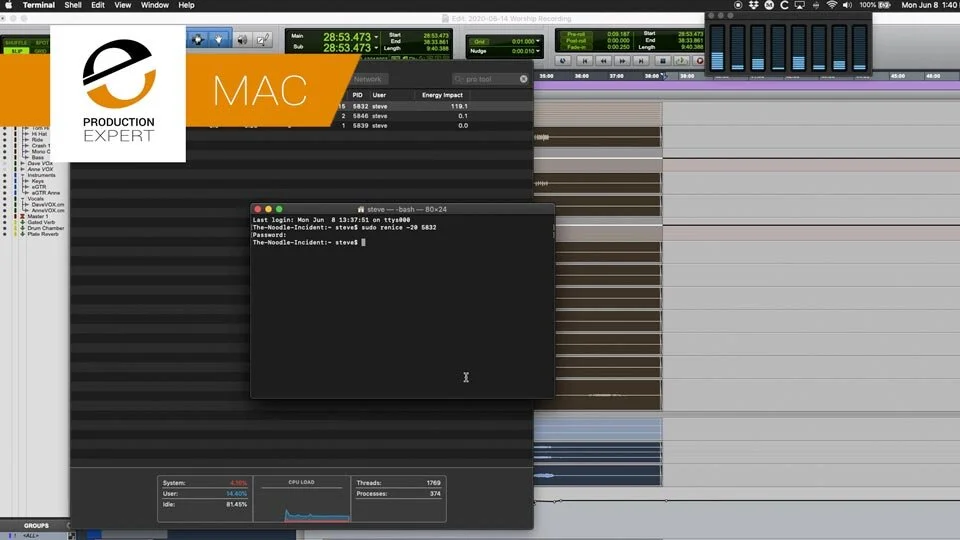Open the Help menu
Screen dimensions: 960x540
[186, 5]
